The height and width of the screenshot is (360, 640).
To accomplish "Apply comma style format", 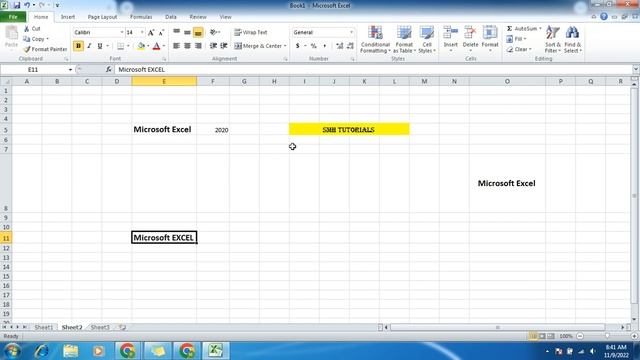I will click(324, 46).
